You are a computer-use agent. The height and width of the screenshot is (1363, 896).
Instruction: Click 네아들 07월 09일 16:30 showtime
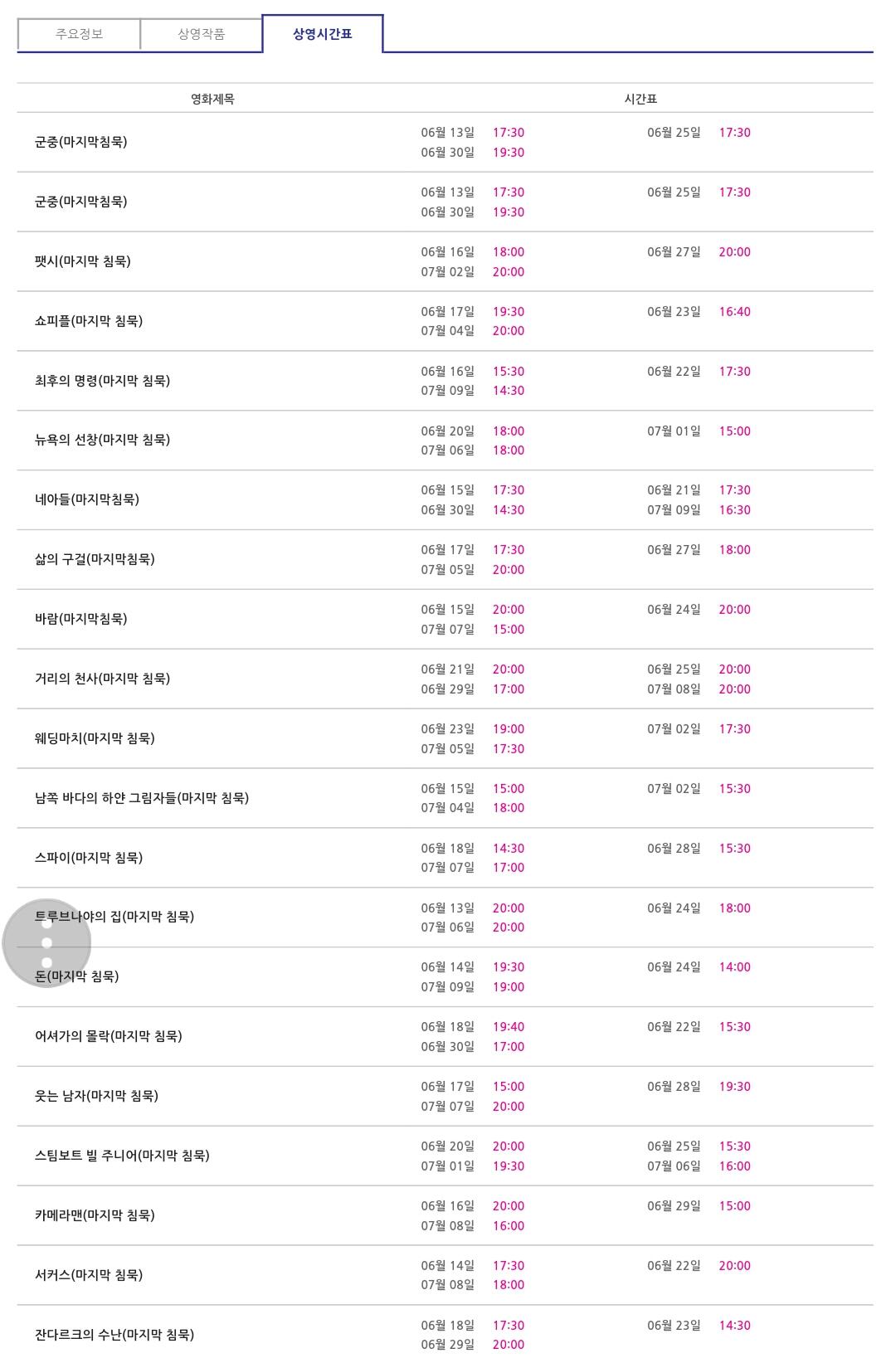(734, 510)
